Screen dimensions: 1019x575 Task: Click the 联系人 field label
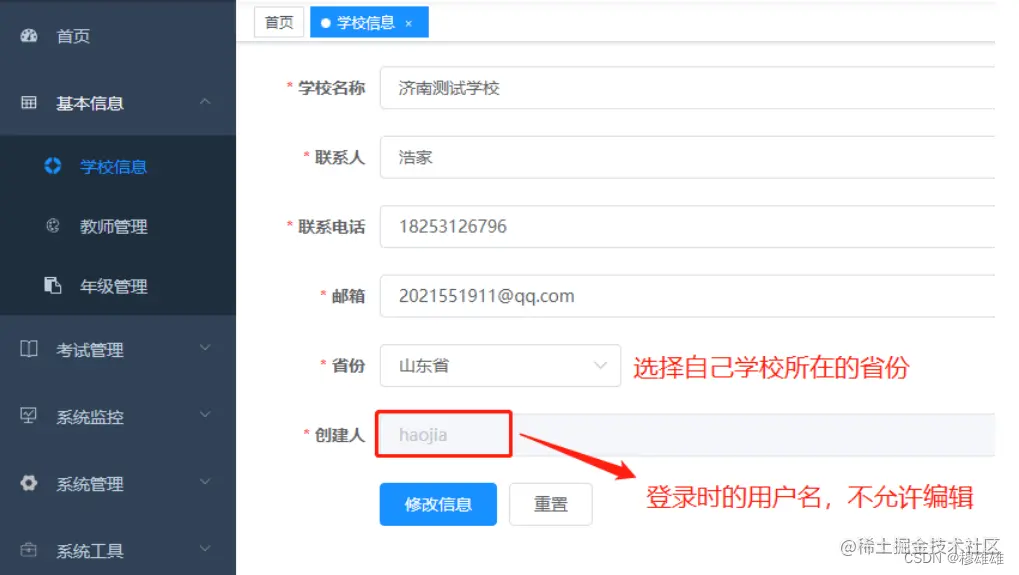340,157
